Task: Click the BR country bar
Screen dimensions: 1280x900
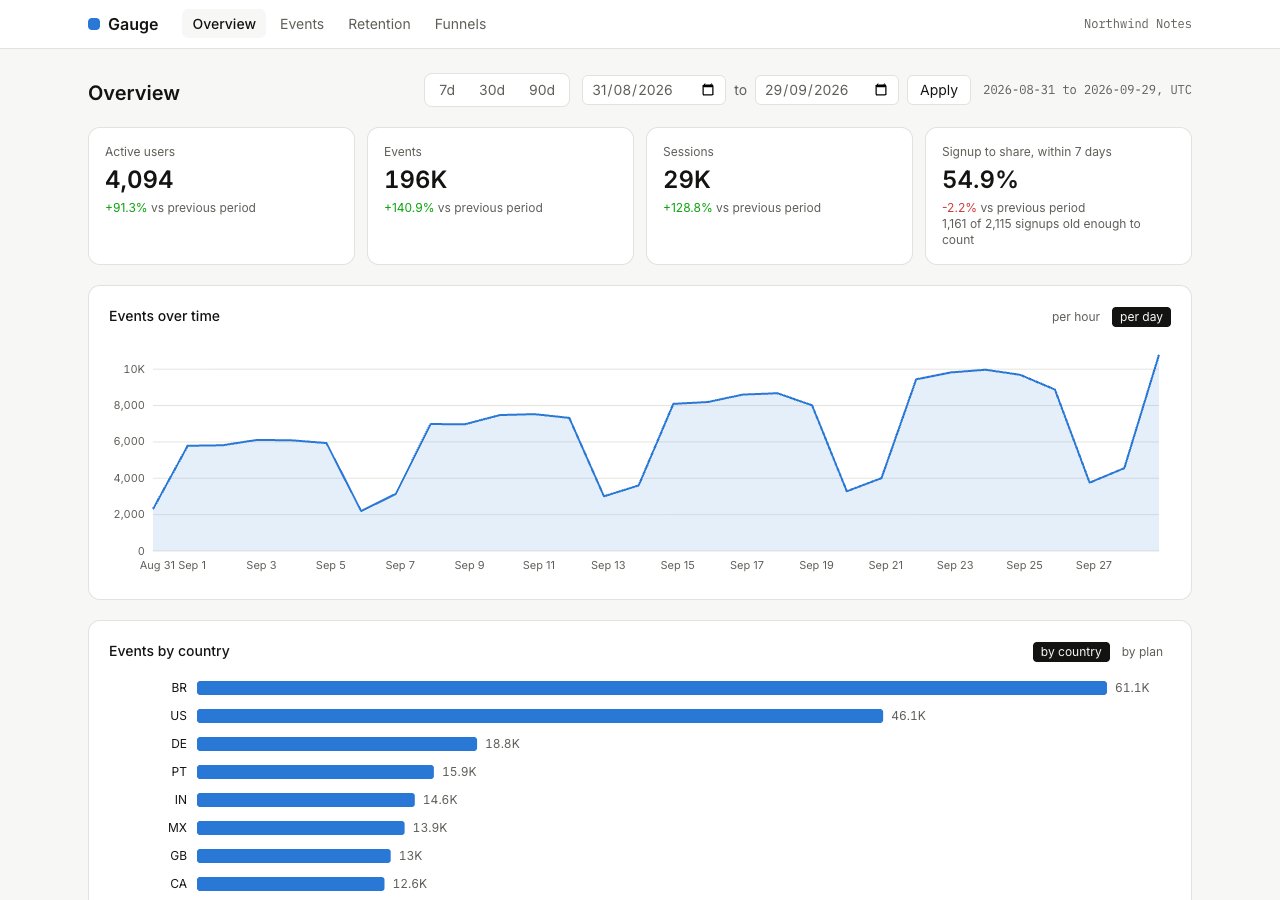Action: (652, 688)
